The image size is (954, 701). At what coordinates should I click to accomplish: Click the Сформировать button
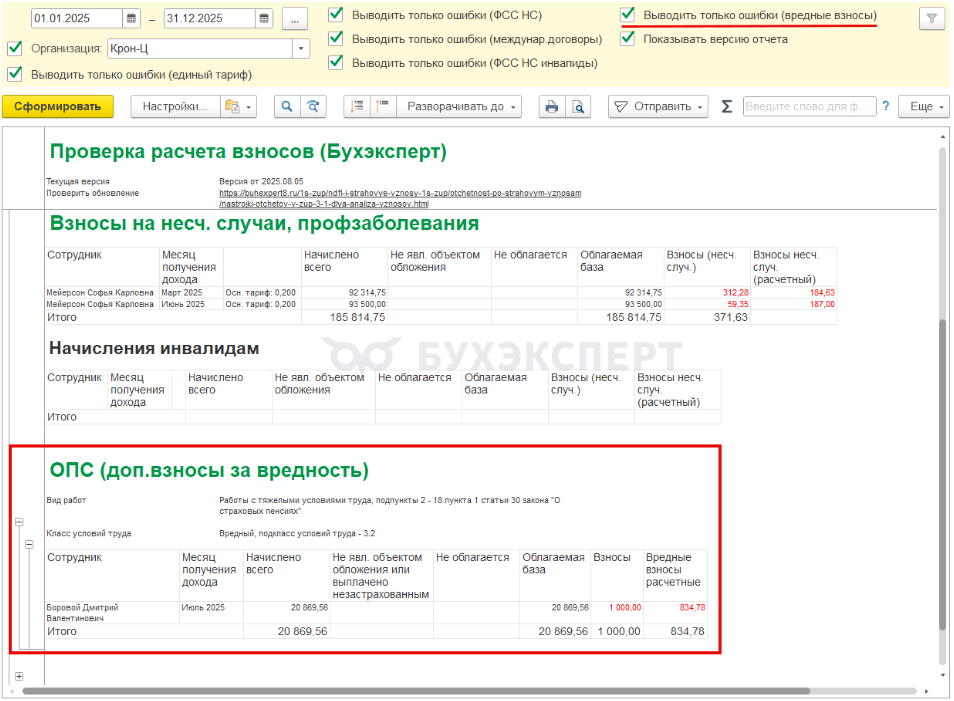(58, 106)
